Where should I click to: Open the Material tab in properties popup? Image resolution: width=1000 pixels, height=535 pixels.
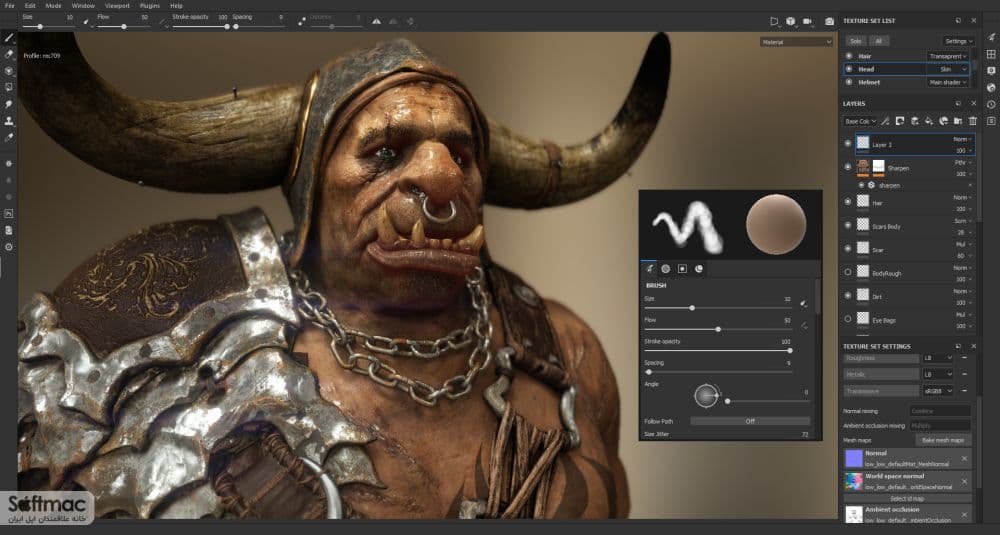click(699, 268)
